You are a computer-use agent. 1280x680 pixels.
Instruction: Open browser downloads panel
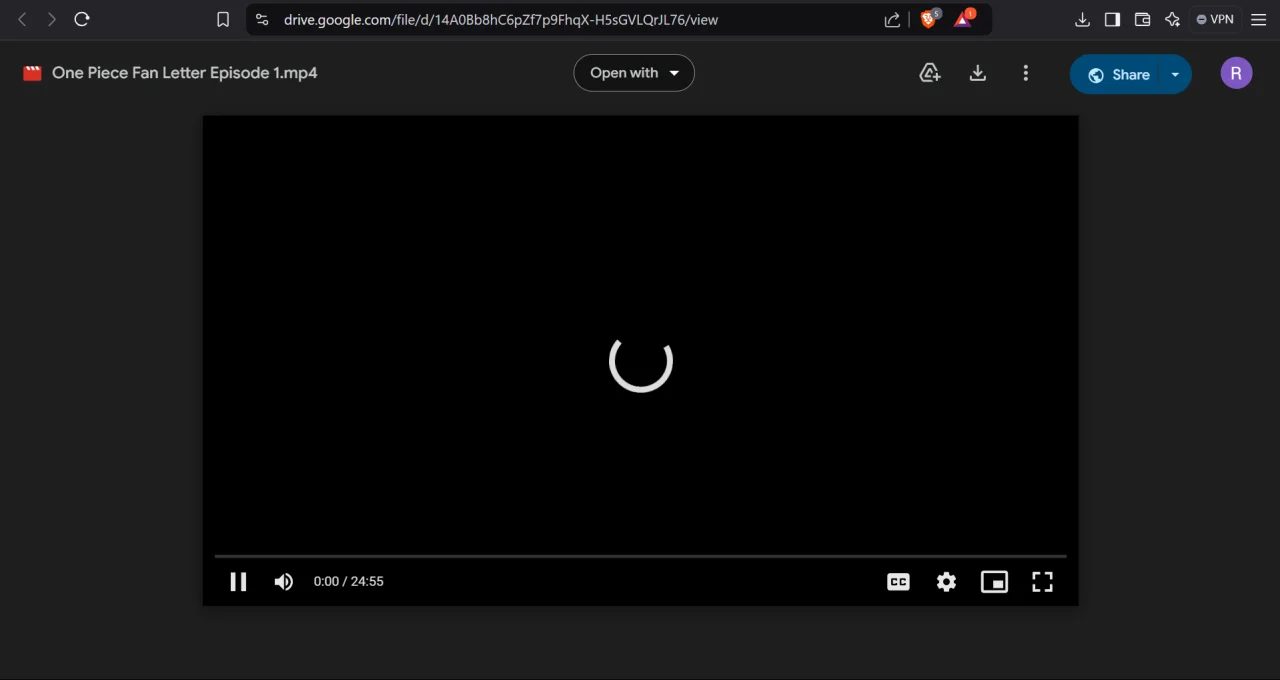[1082, 19]
